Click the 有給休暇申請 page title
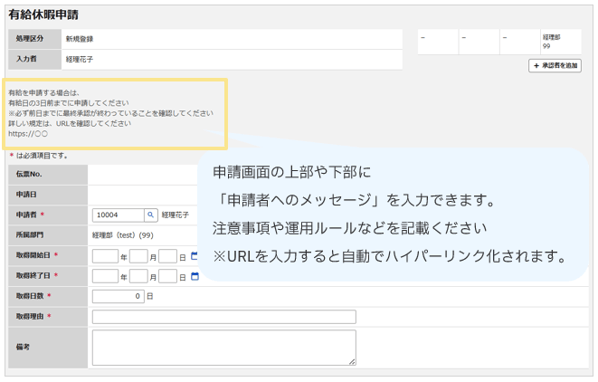The height and width of the screenshot is (382, 598). click(43, 15)
